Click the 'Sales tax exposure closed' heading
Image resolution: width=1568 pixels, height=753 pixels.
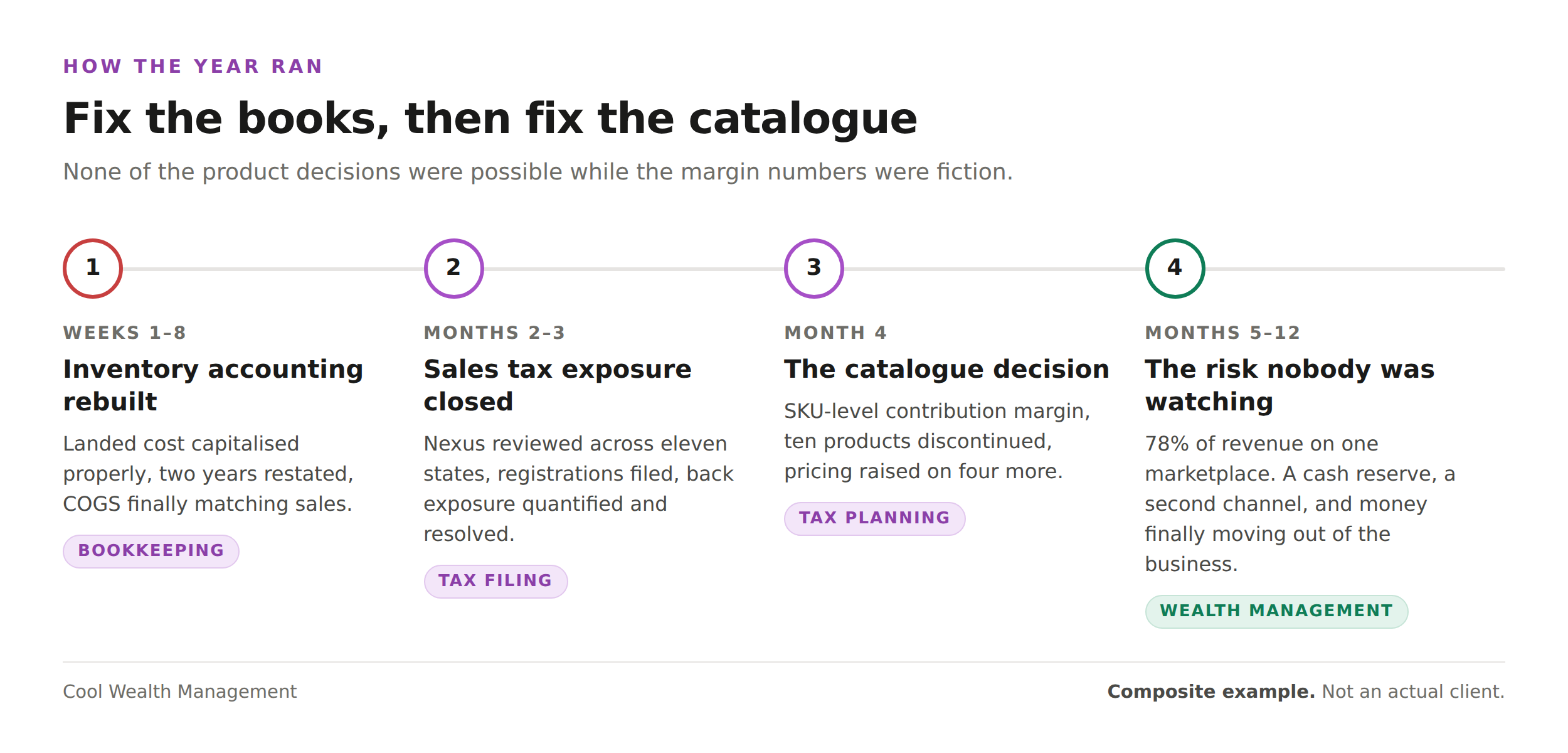click(558, 385)
